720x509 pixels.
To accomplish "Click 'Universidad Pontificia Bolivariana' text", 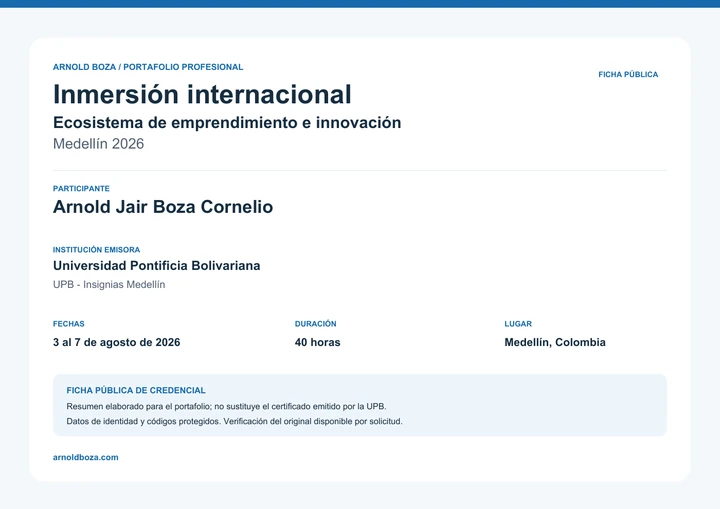I will 157,266.
